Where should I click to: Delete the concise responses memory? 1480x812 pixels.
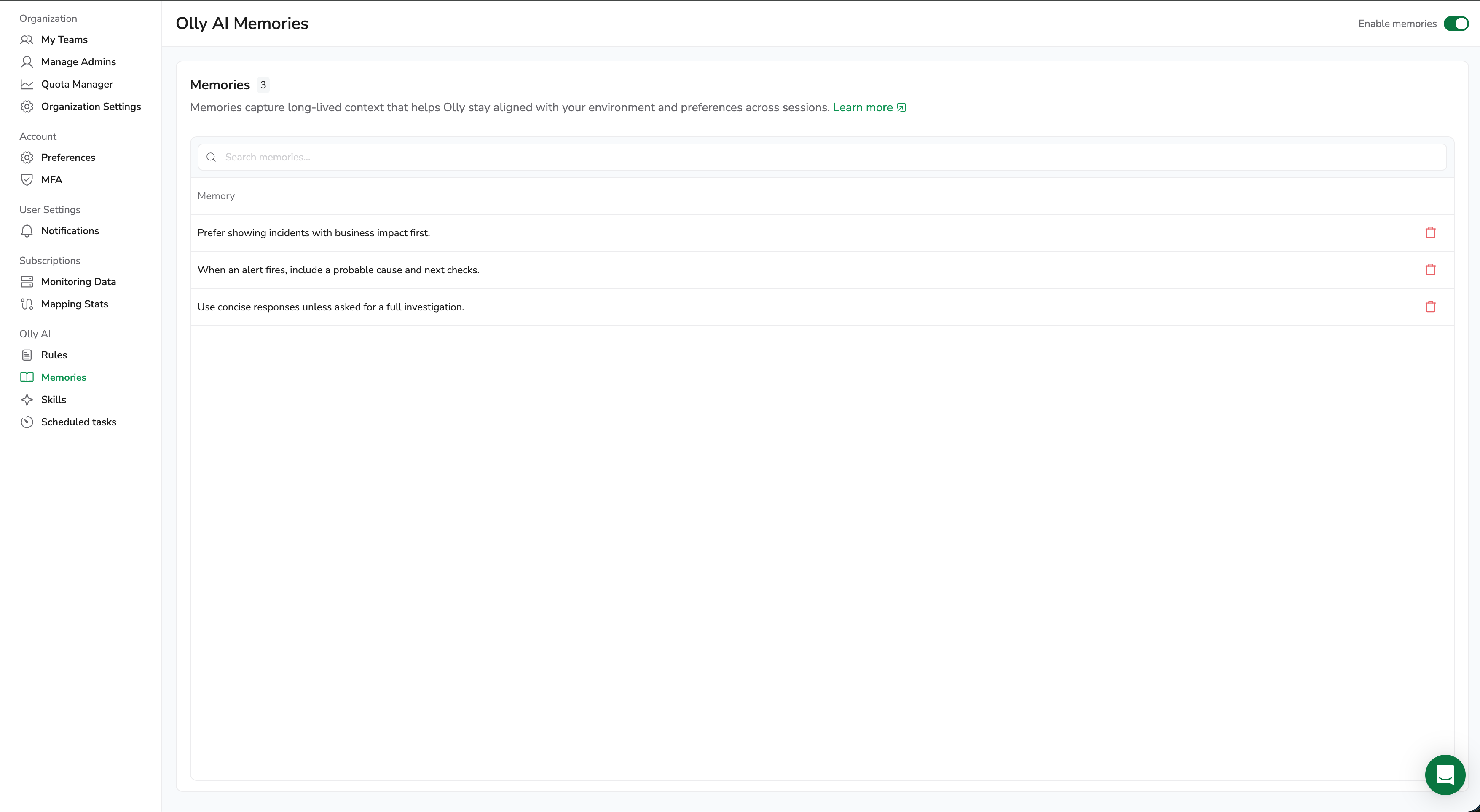[x=1431, y=307]
